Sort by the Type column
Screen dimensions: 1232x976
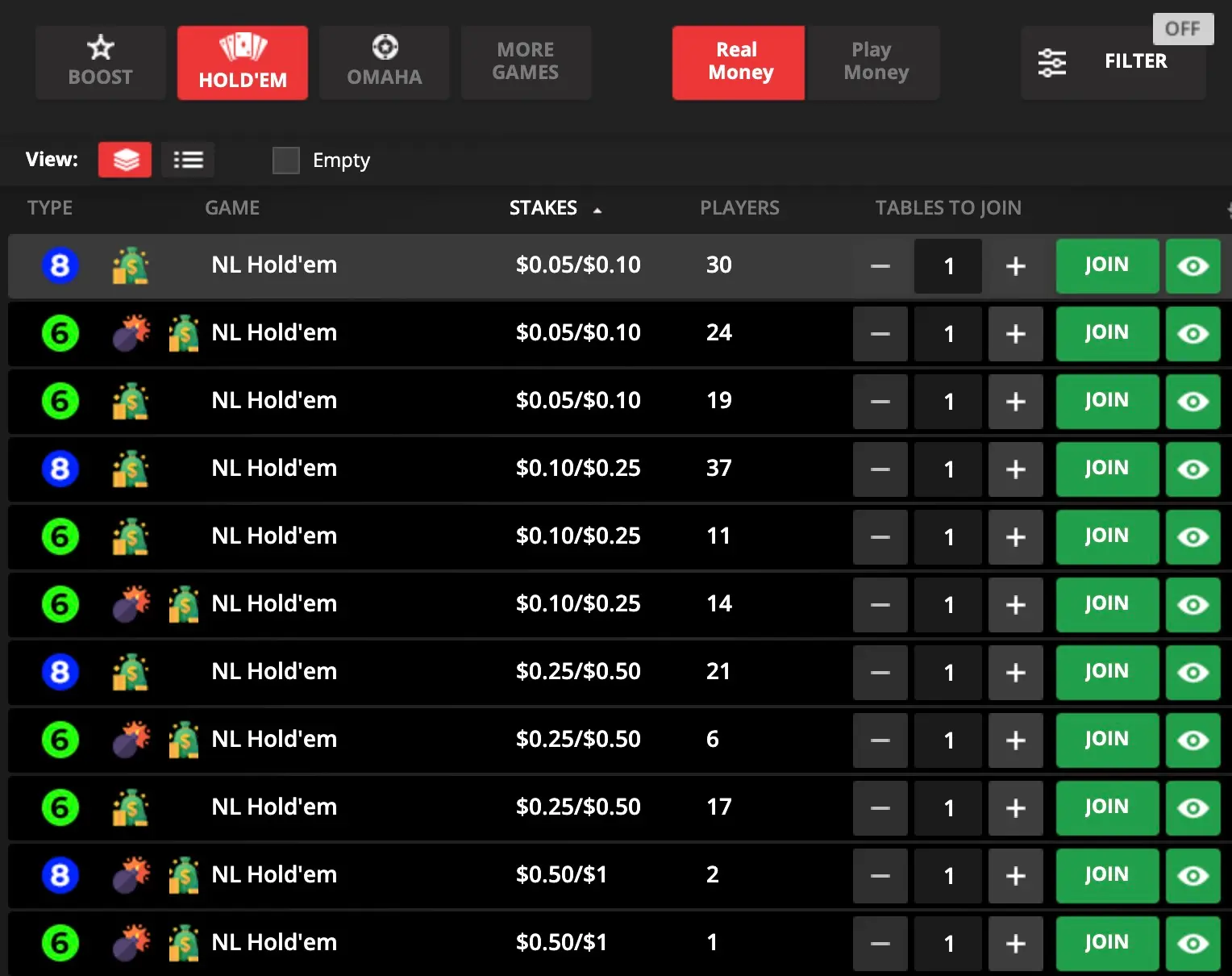(x=50, y=208)
